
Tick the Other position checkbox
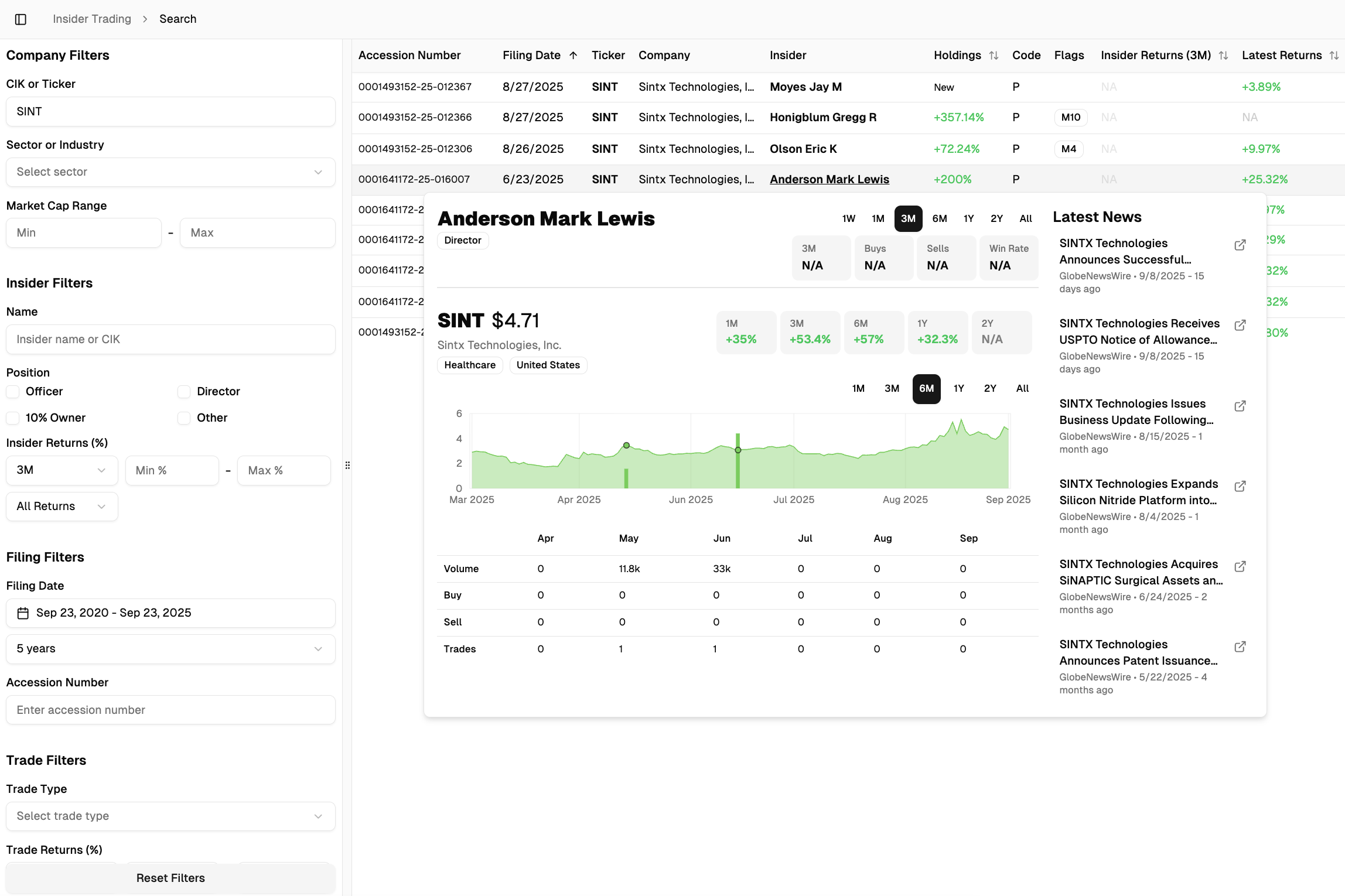click(184, 418)
